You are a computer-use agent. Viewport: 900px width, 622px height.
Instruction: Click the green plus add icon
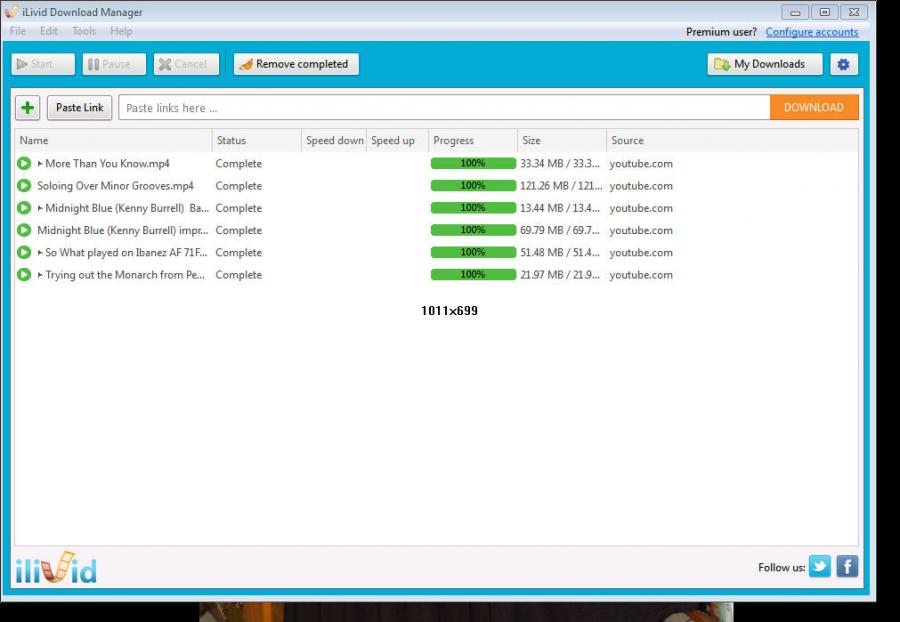pyautogui.click(x=28, y=108)
